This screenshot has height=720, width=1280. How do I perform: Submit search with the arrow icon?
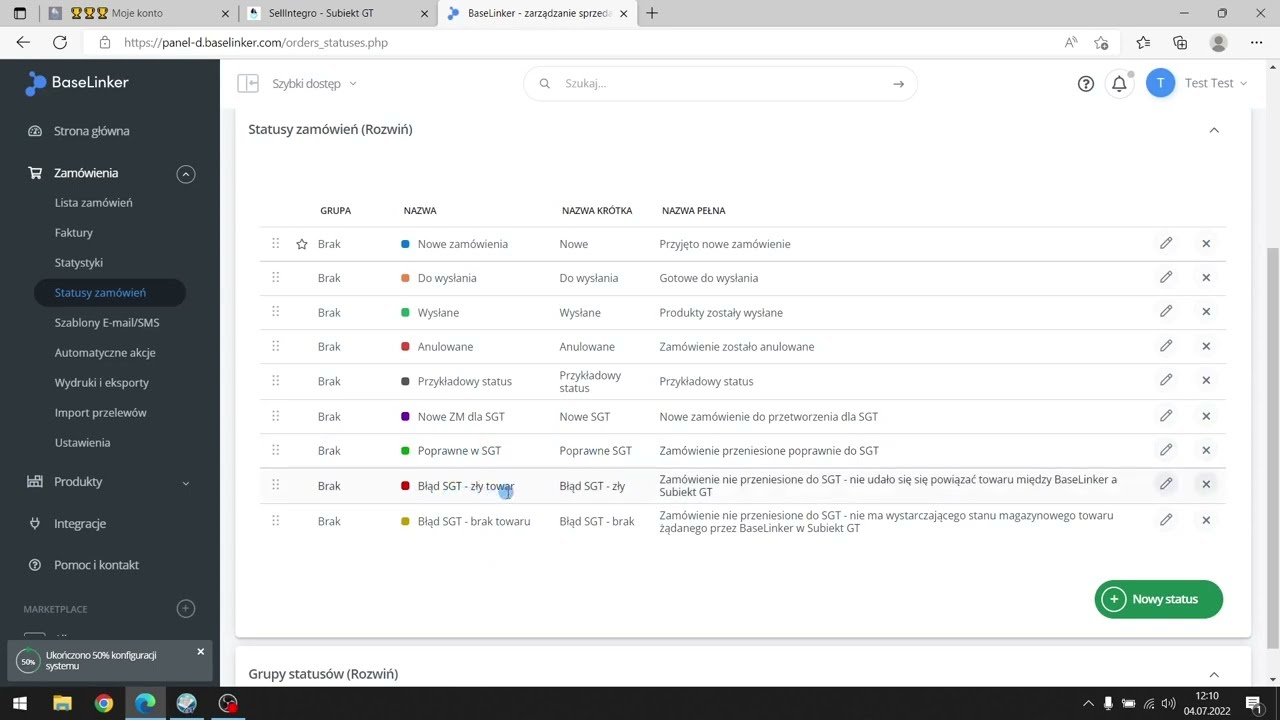click(898, 84)
